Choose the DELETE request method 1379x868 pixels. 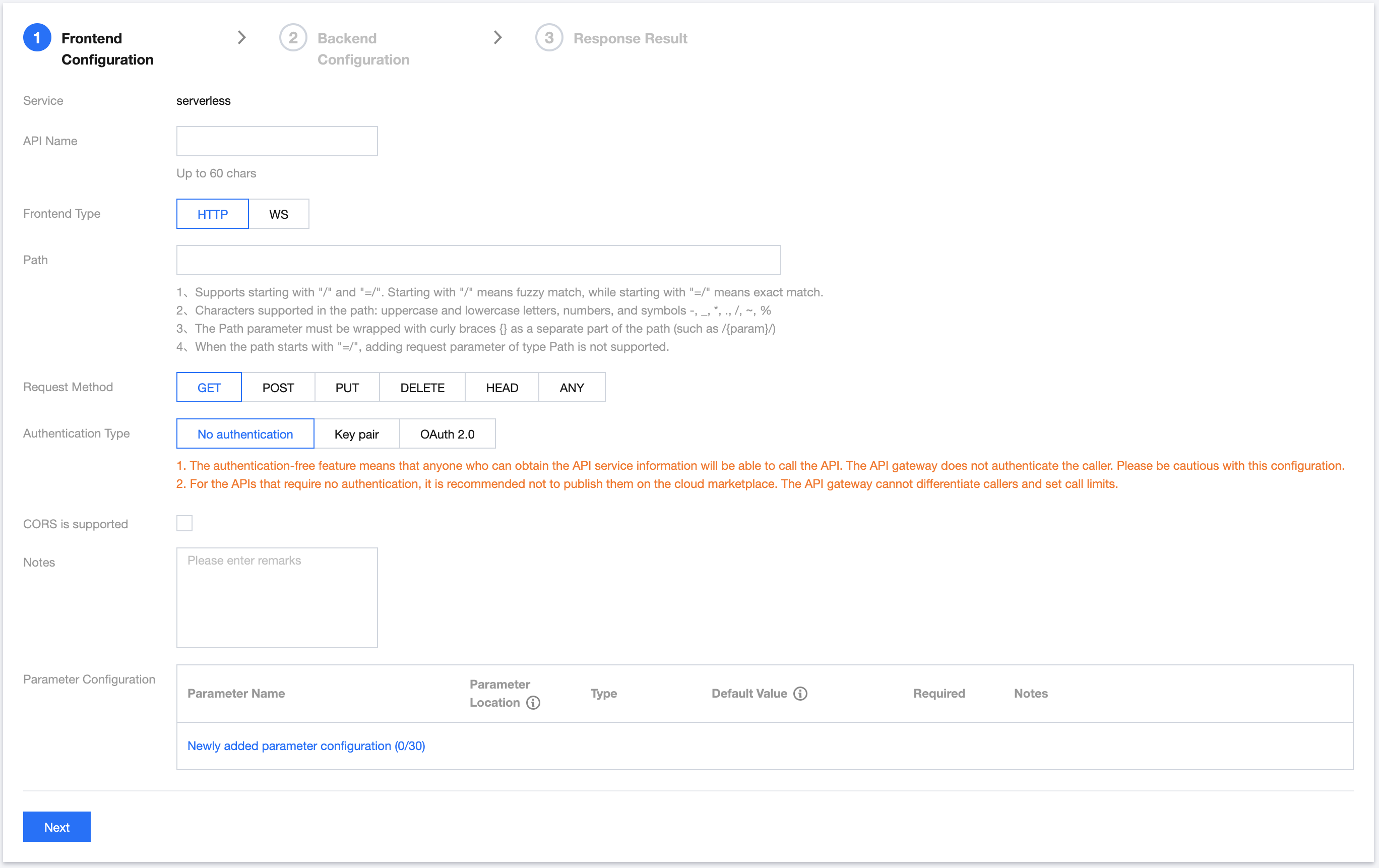click(x=422, y=388)
